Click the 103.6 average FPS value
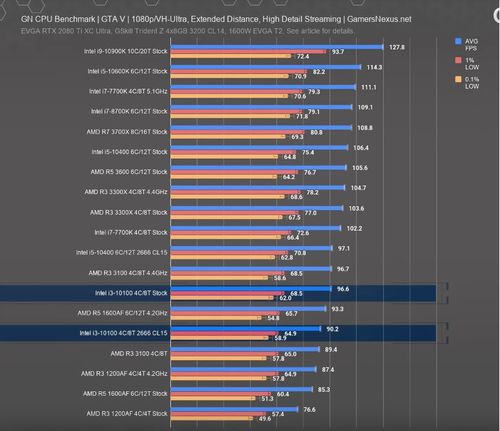The width and height of the screenshot is (500, 431). [356, 209]
